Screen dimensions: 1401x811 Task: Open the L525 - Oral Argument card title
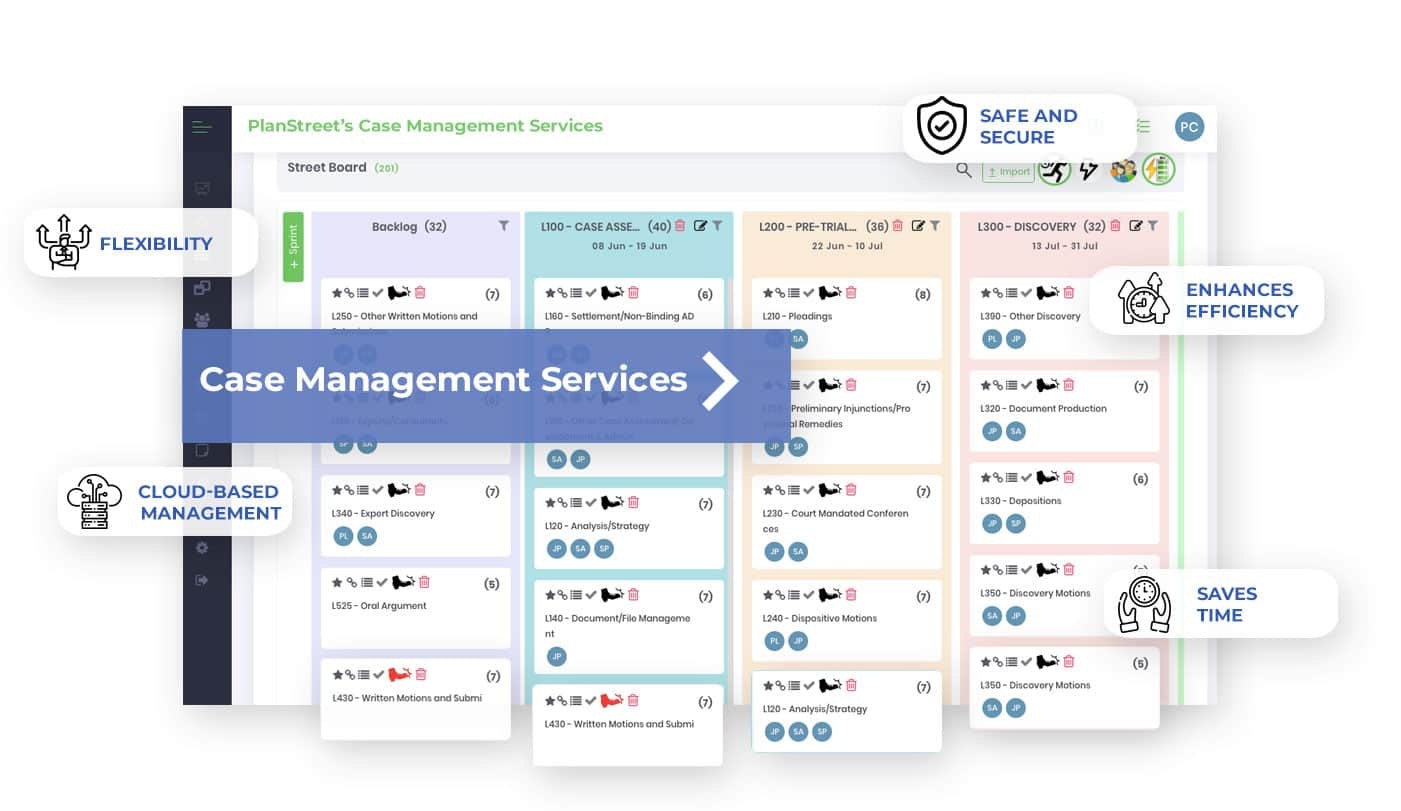[x=379, y=606]
